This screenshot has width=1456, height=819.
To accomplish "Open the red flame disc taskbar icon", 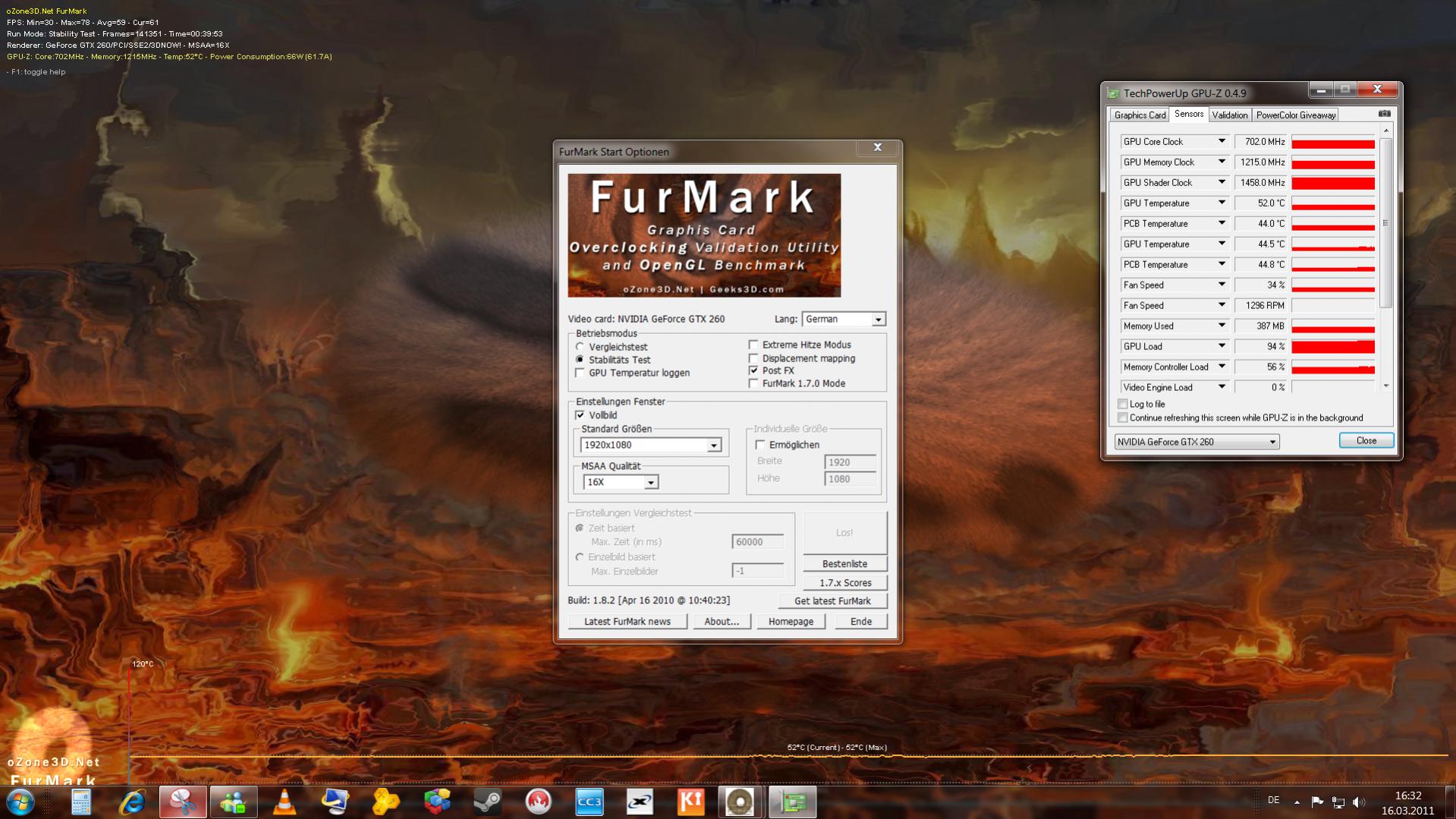I will pyautogui.click(x=539, y=802).
